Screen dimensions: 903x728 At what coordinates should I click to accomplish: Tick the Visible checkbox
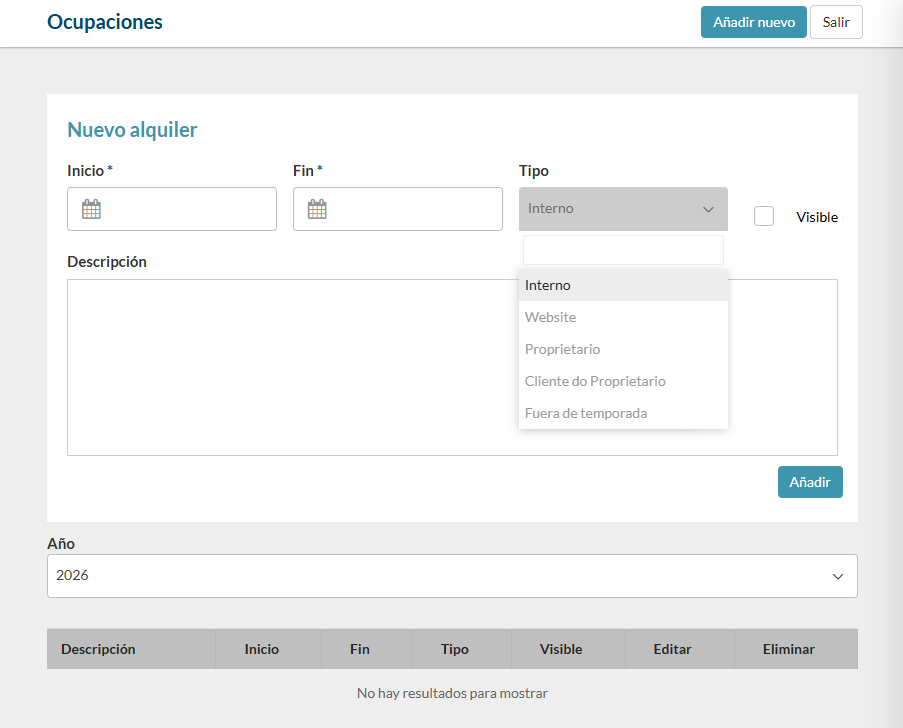[764, 217]
